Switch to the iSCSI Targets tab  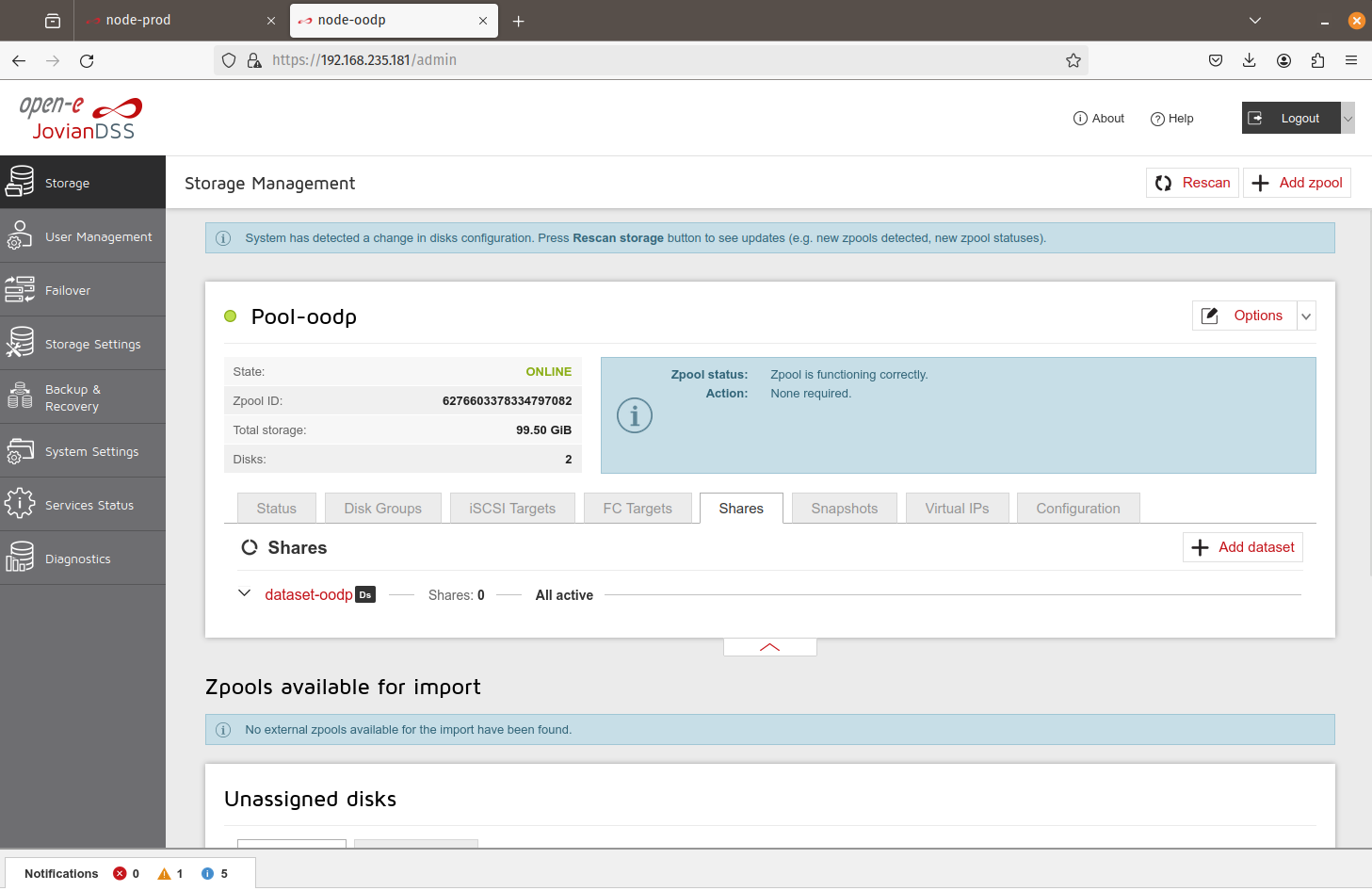pyautogui.click(x=512, y=509)
